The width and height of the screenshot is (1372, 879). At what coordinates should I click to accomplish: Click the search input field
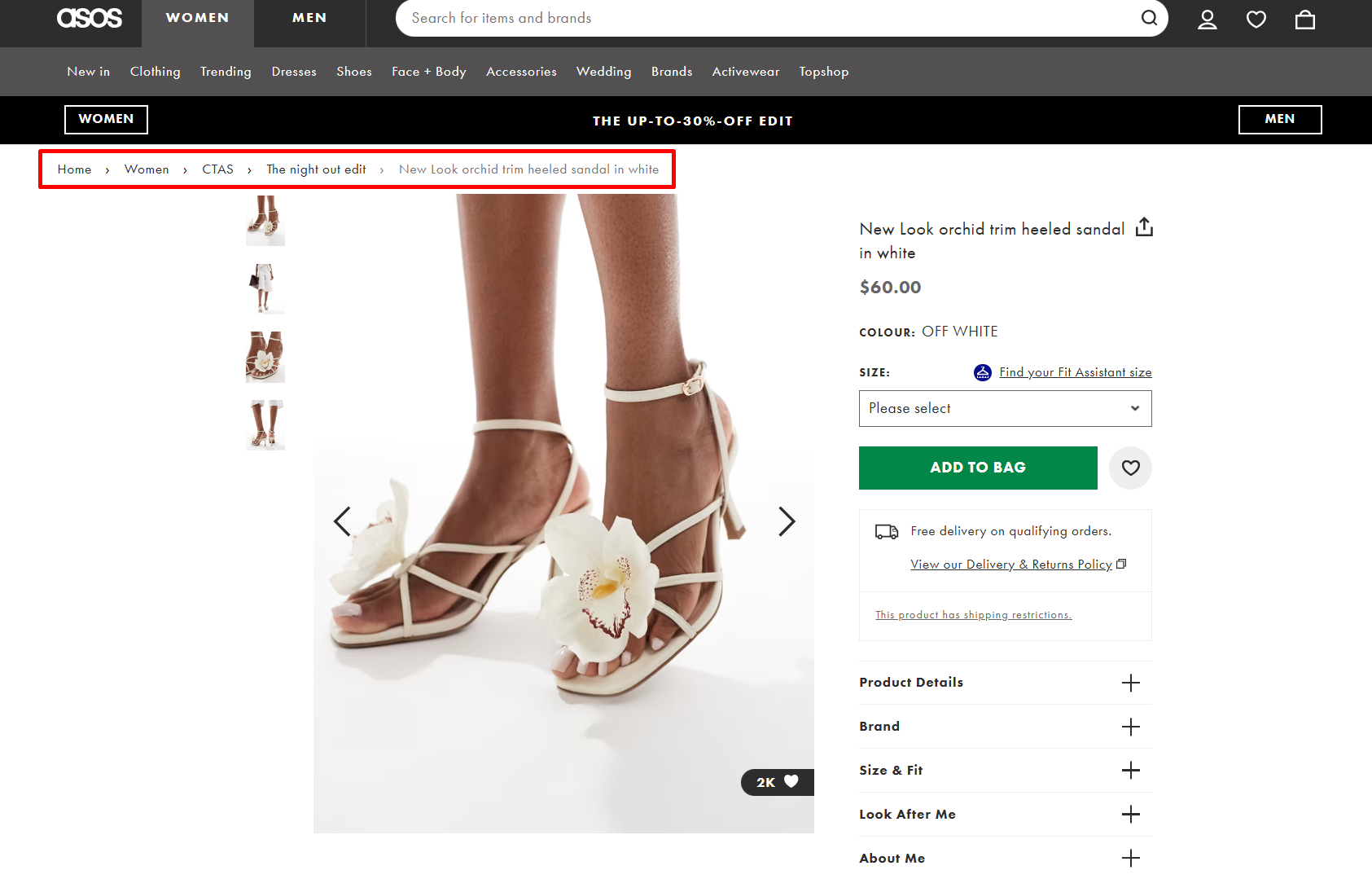(x=765, y=18)
